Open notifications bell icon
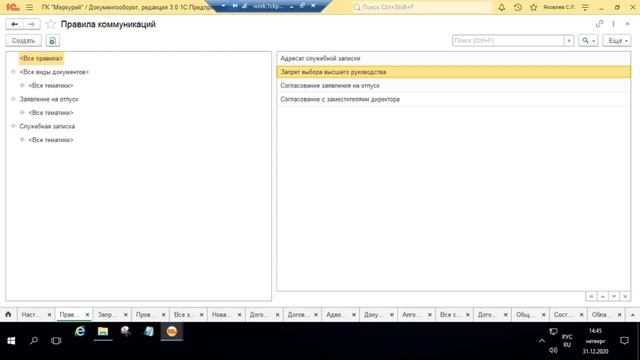This screenshot has width=640, height=360. tap(502, 7)
